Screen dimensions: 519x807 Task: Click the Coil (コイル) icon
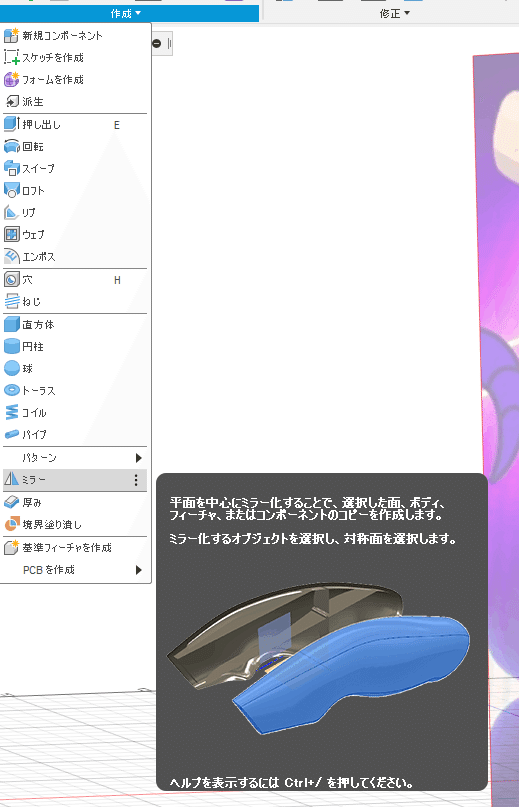tap(11, 412)
